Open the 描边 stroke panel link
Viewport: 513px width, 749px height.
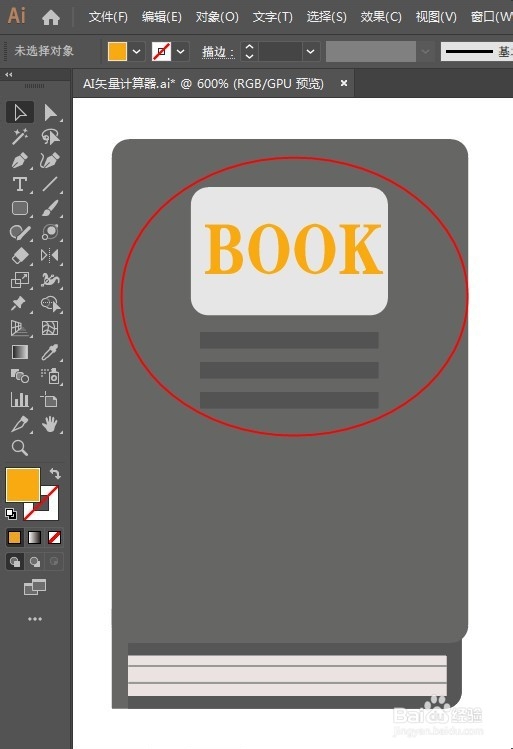(217, 52)
